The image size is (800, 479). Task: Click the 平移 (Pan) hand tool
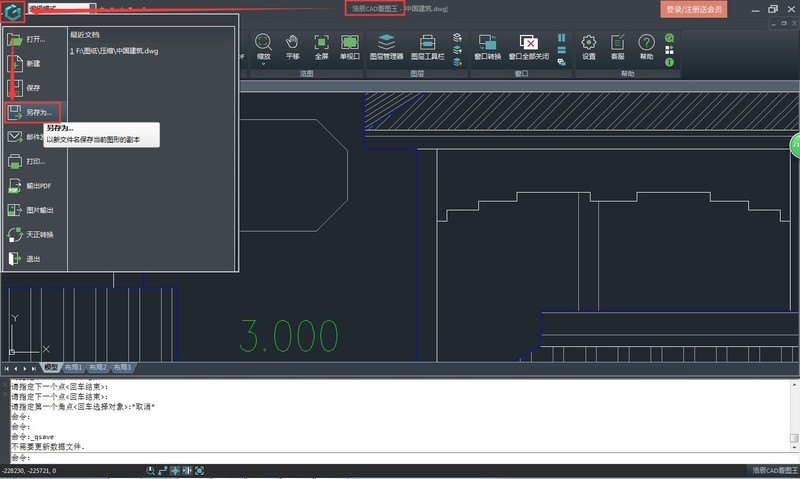(293, 46)
